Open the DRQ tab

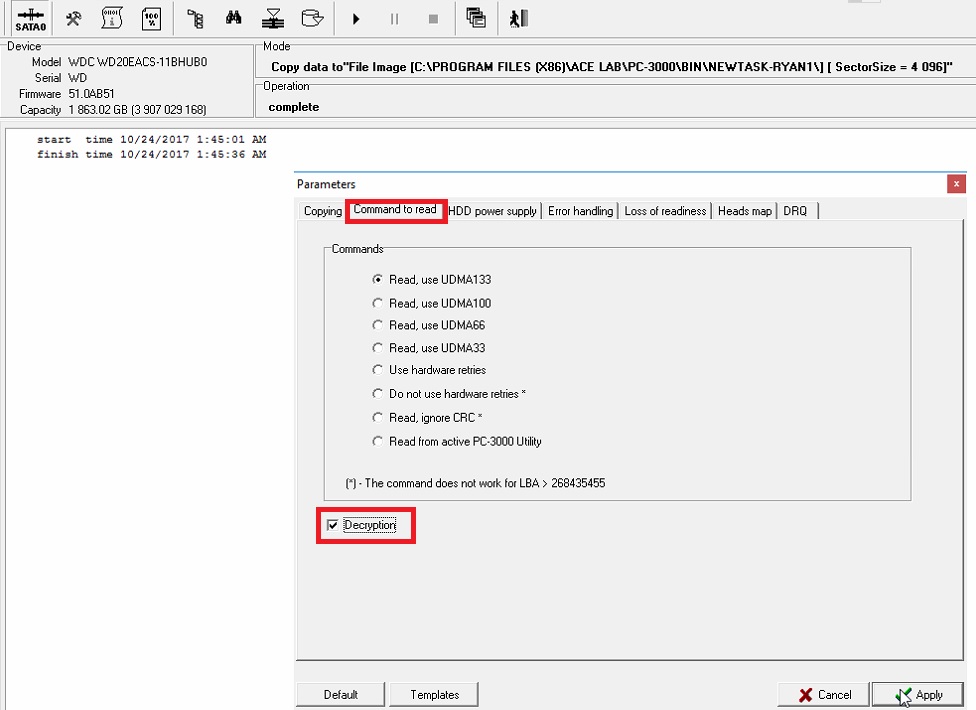coord(795,211)
